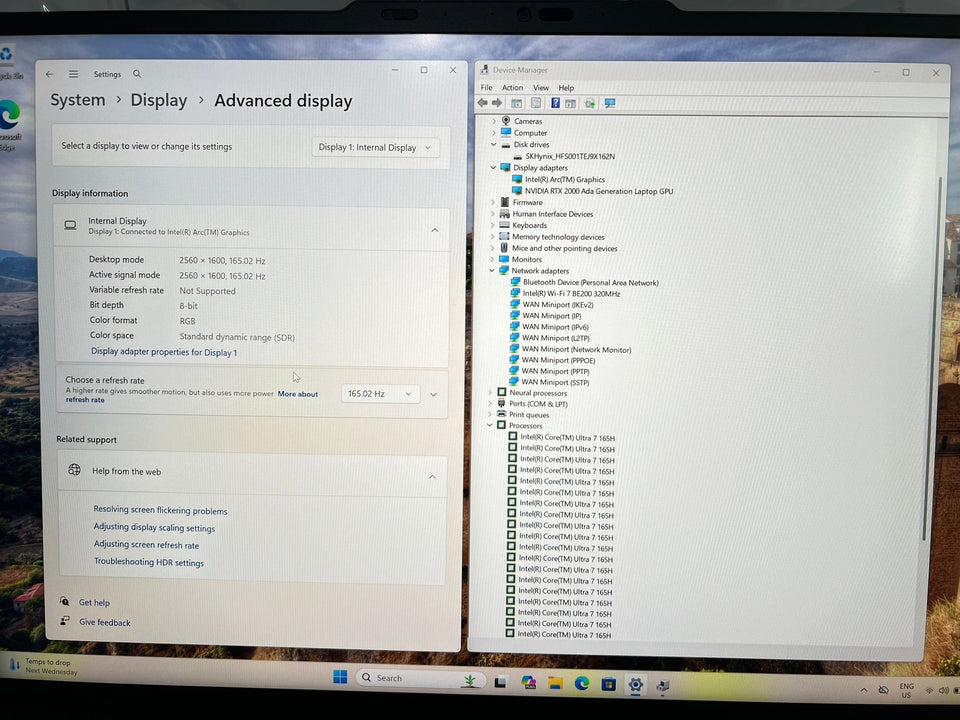Open Microsoft Store from taskbar
The width and height of the screenshot is (960, 720).
(608, 684)
